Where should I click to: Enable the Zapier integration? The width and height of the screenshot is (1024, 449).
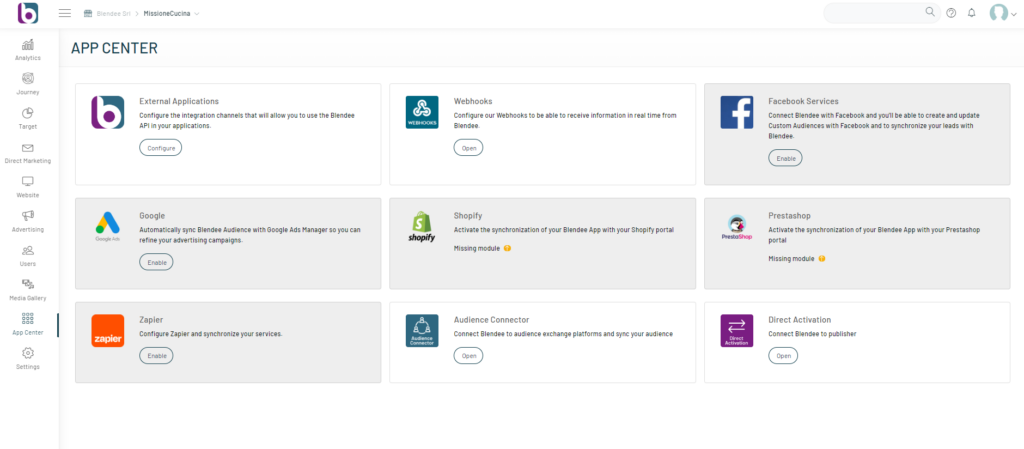pos(156,355)
